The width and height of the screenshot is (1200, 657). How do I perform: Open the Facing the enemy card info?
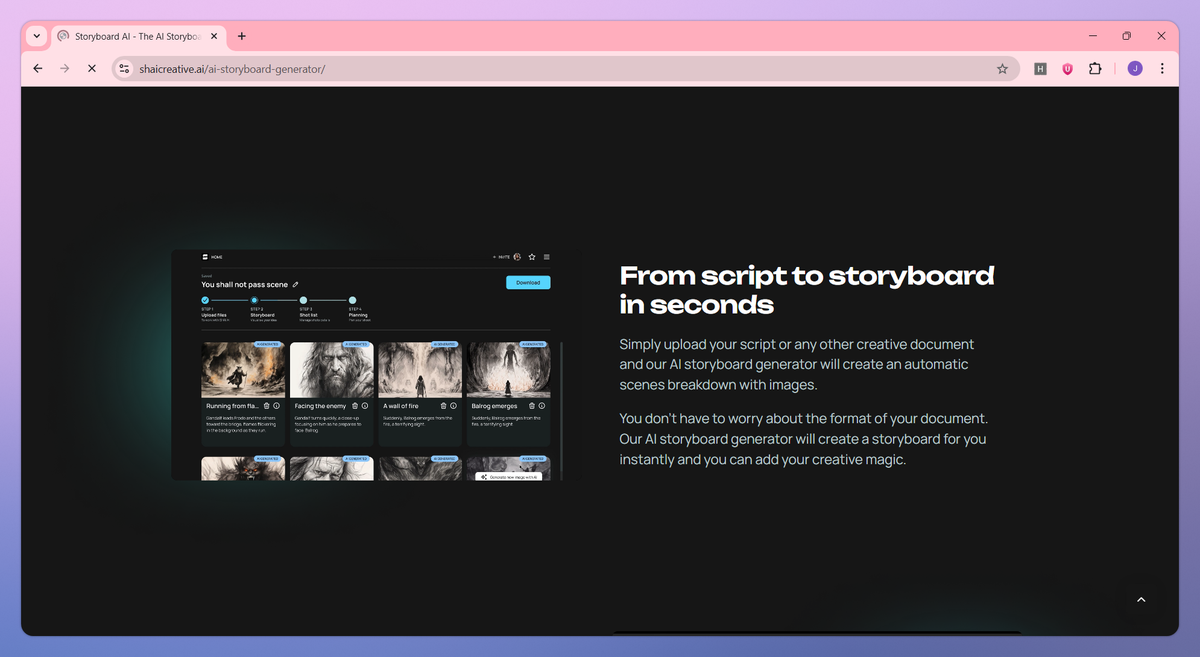click(x=365, y=406)
